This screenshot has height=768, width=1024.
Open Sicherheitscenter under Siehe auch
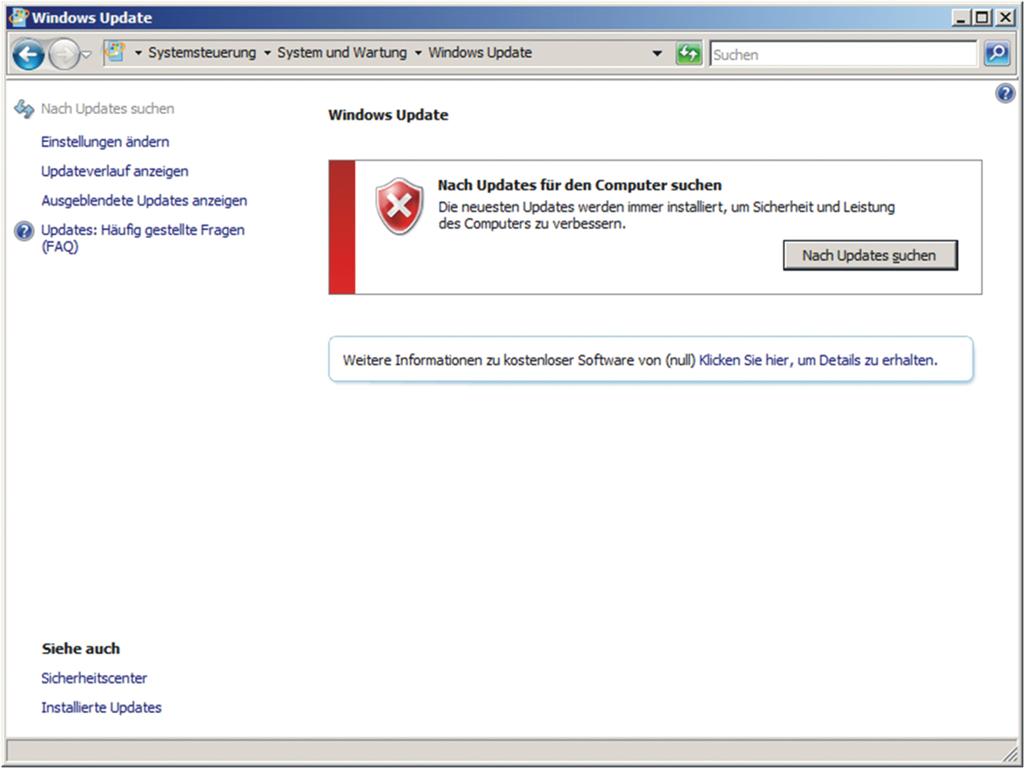pyautogui.click(x=94, y=678)
